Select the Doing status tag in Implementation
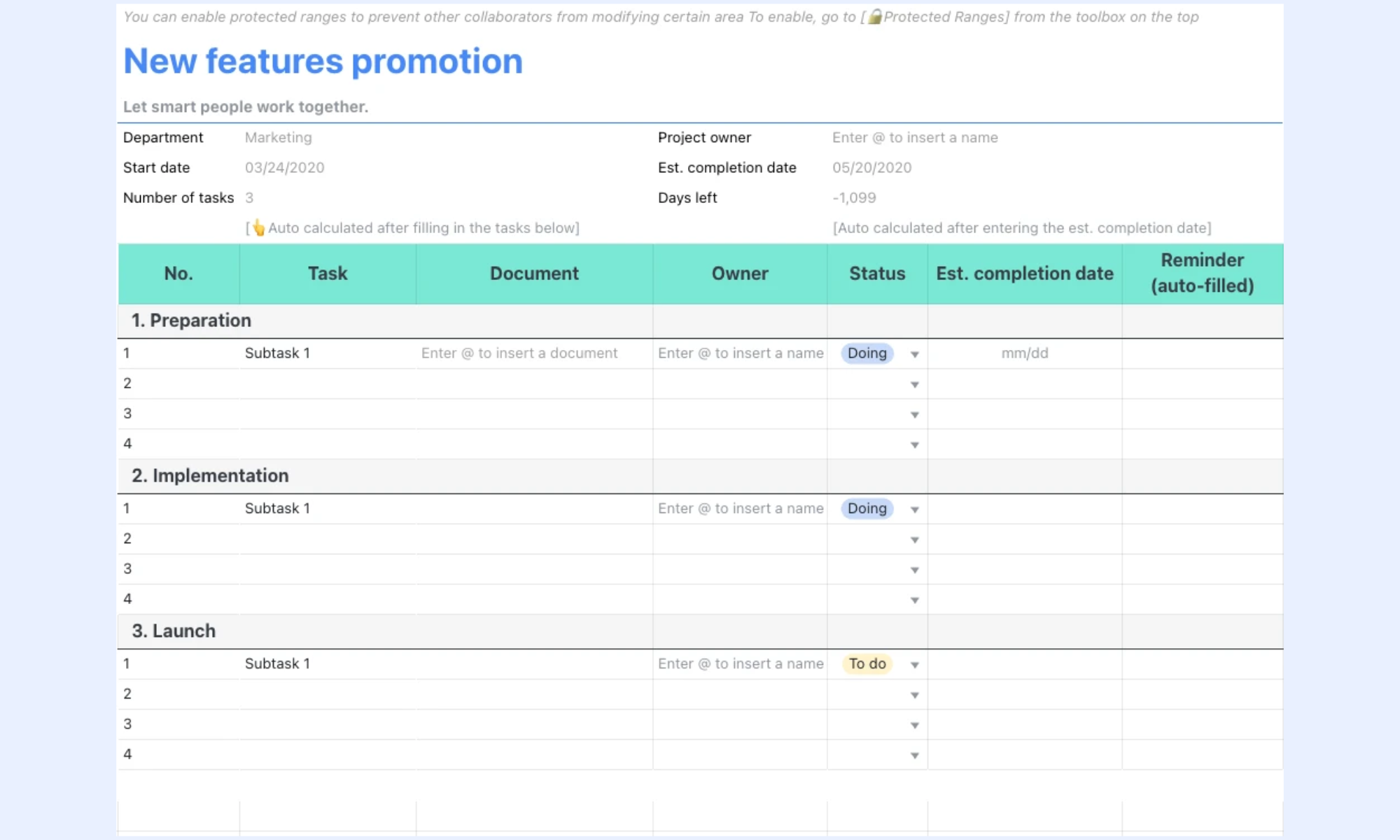 867,508
